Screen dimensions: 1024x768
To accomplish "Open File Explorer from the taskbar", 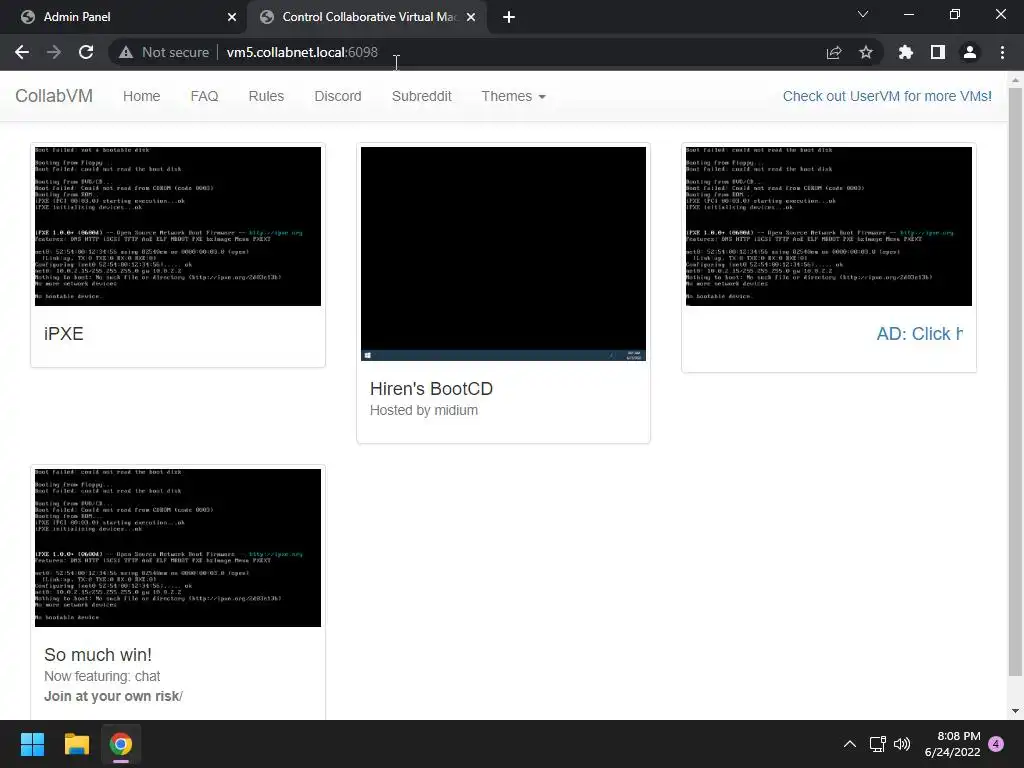I will click(76, 744).
